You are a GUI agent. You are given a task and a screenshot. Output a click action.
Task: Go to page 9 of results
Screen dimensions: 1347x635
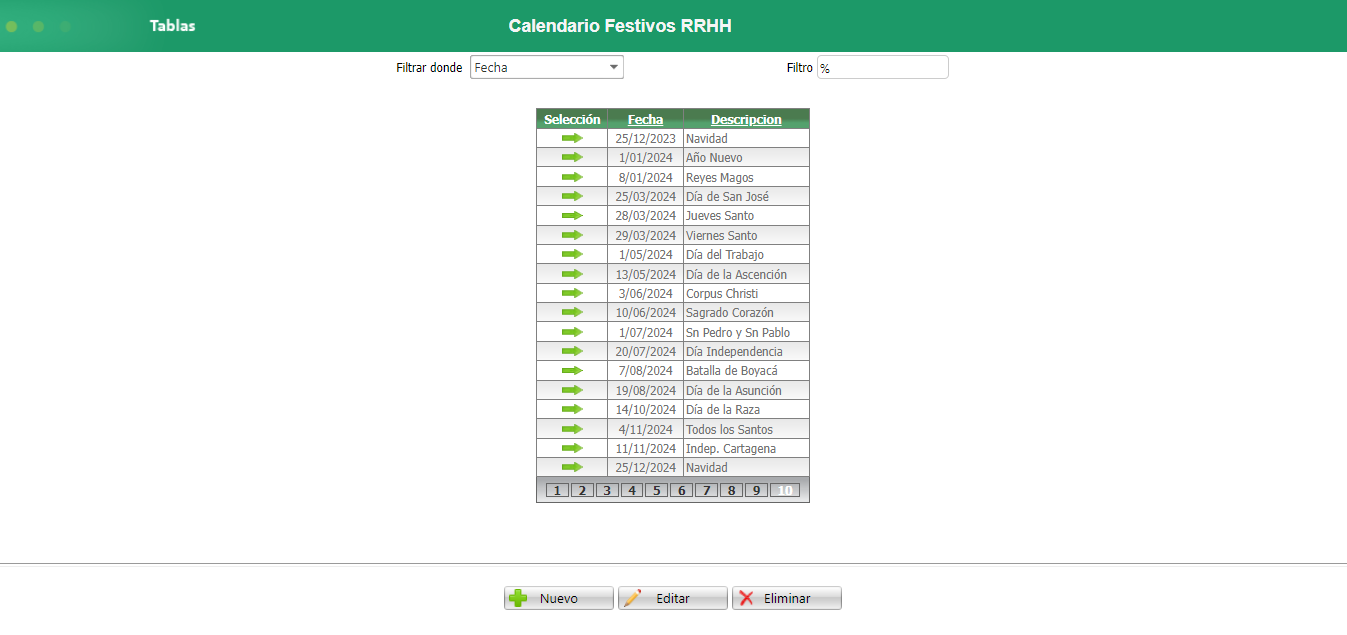click(x=757, y=490)
